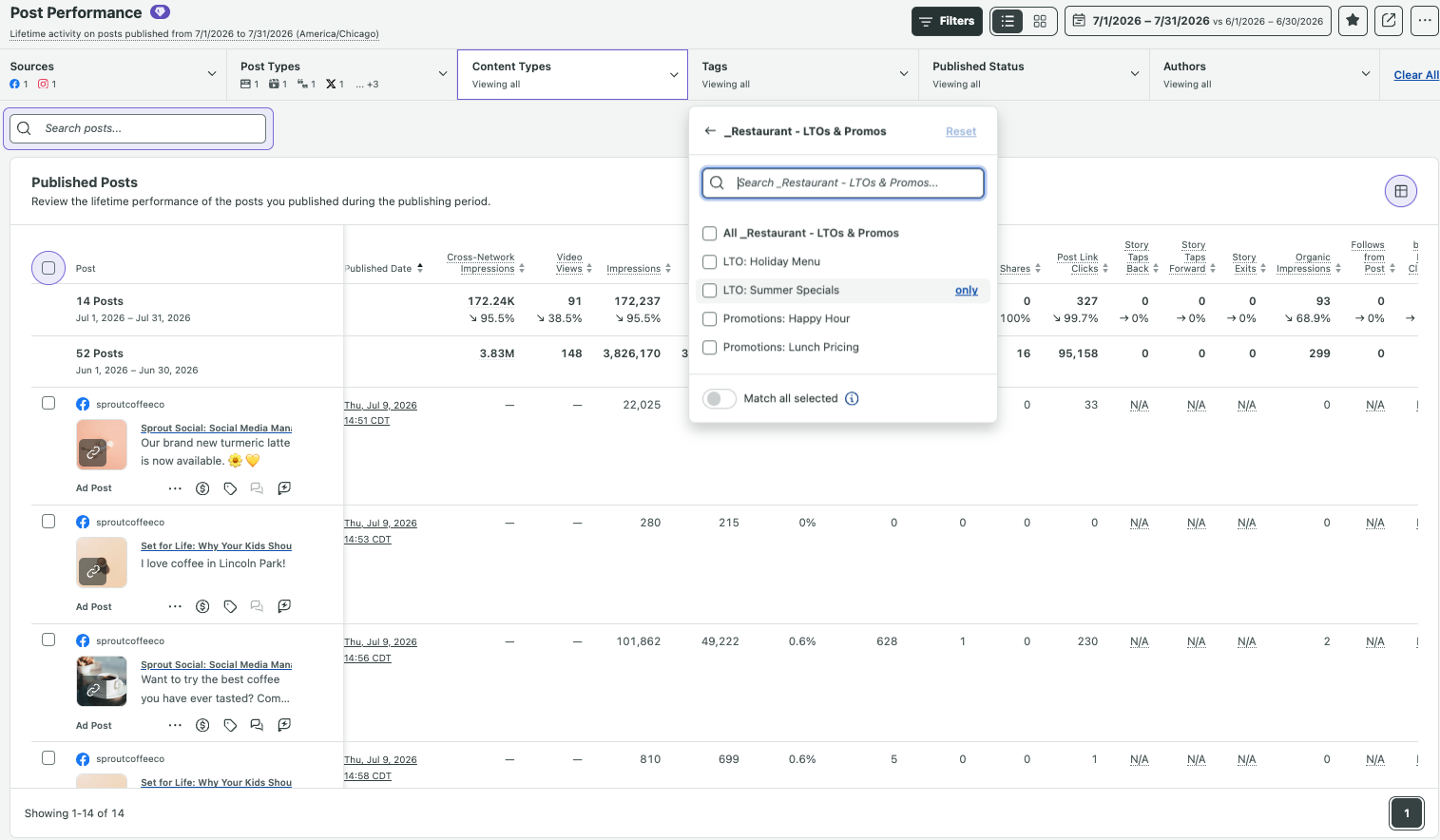Open the table column customization icon
The height and width of the screenshot is (840, 1440).
[x=1401, y=191]
